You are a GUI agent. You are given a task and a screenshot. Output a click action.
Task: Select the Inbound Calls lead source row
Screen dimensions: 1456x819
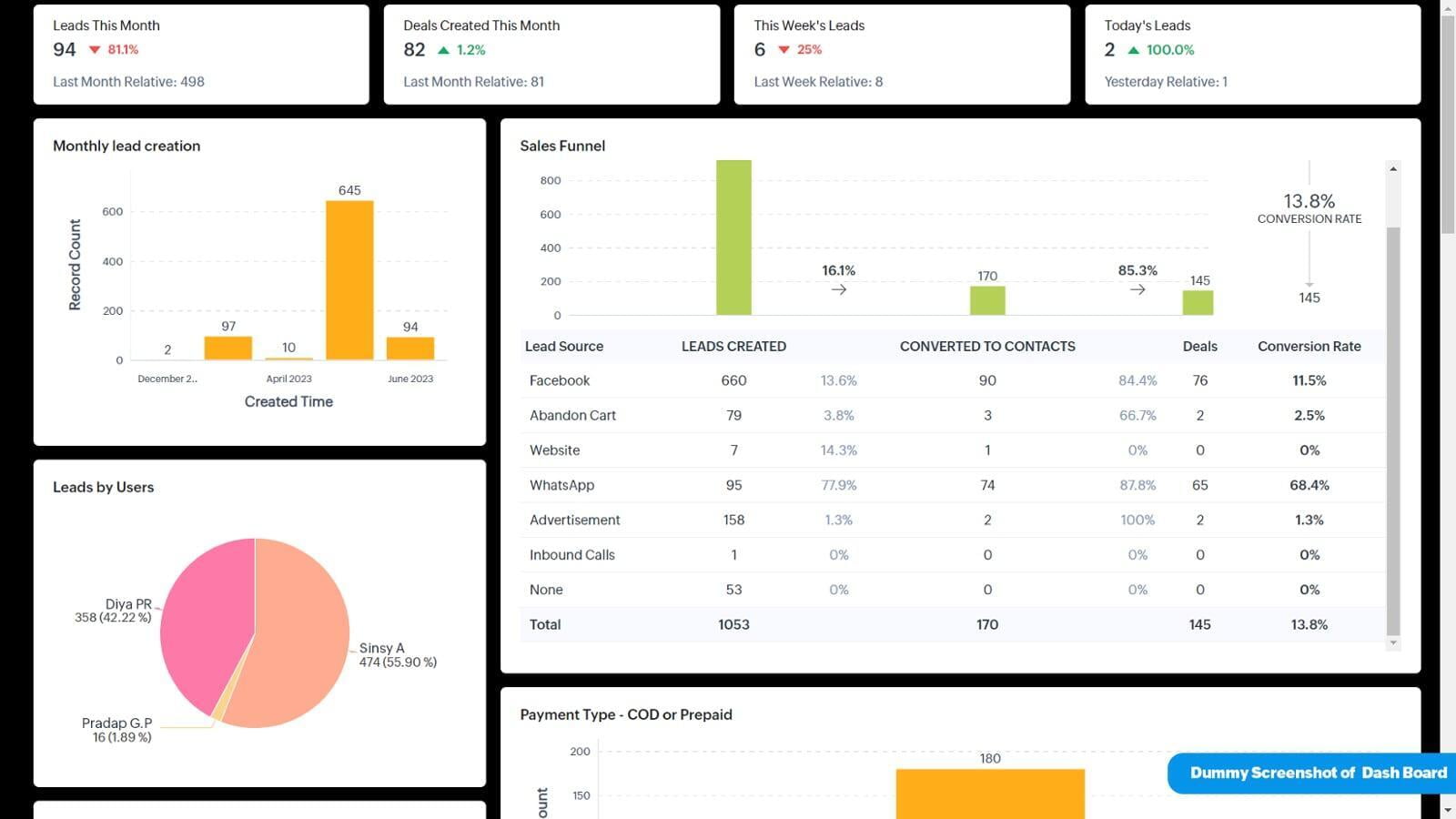click(953, 555)
